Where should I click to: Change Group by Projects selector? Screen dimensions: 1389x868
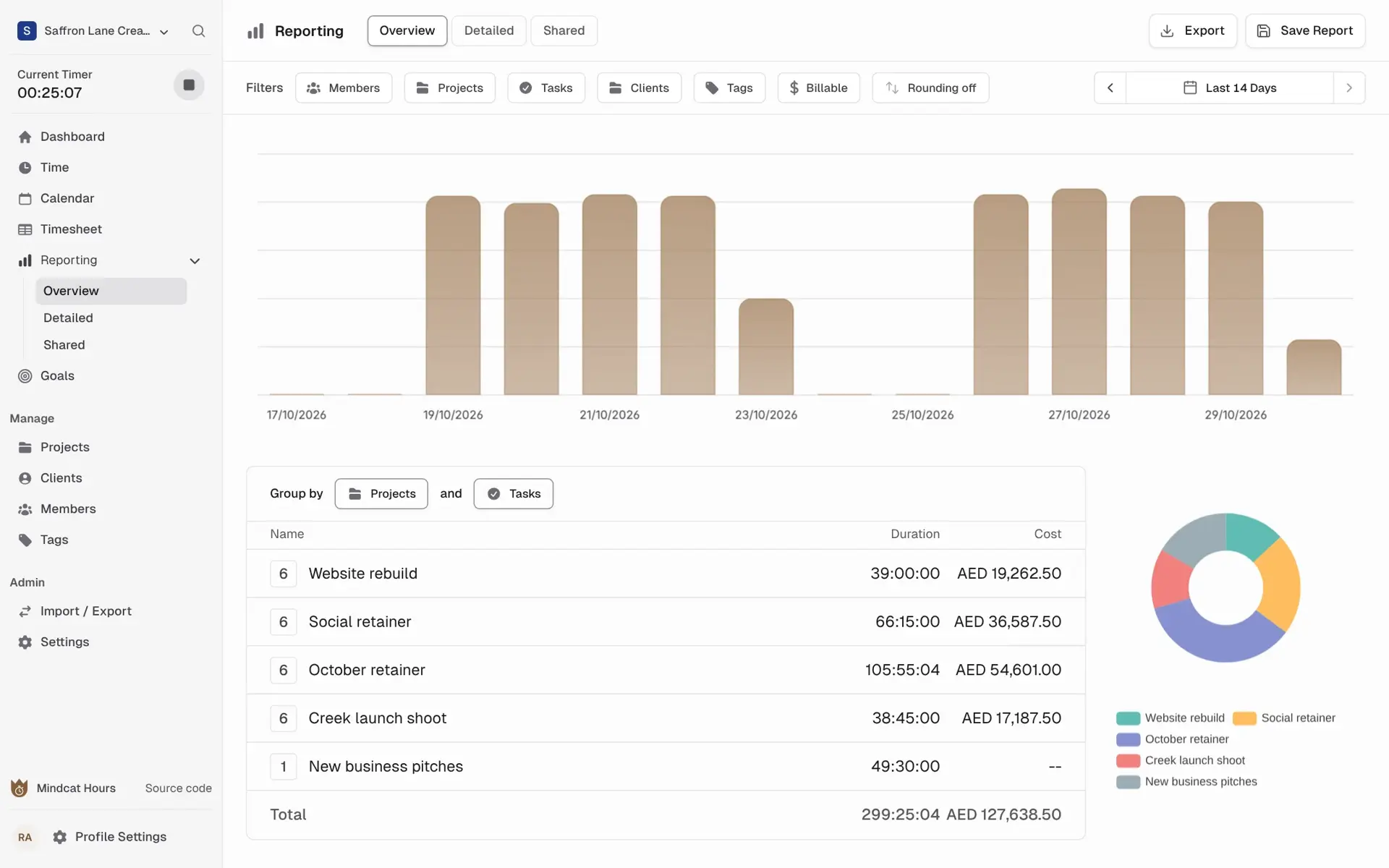click(381, 493)
